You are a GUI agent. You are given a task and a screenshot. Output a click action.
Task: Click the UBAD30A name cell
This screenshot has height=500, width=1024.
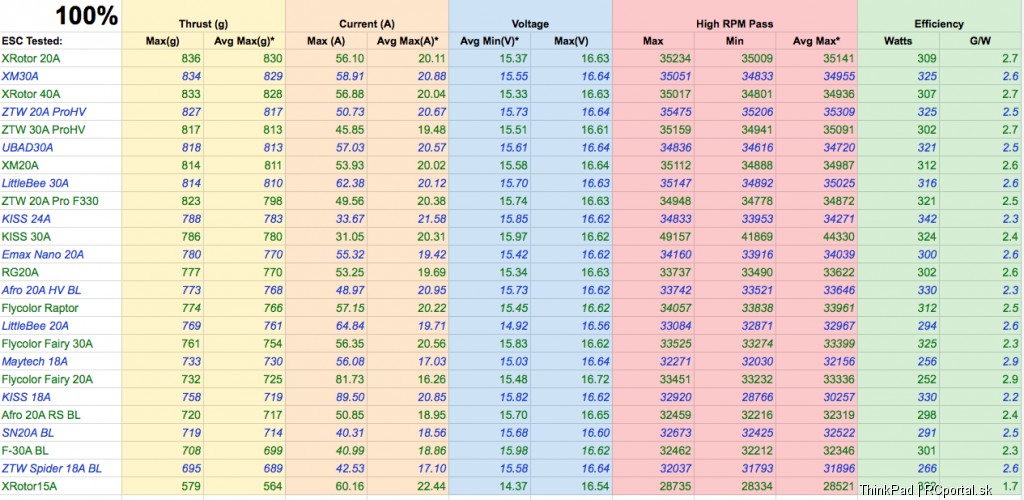click(x=27, y=148)
